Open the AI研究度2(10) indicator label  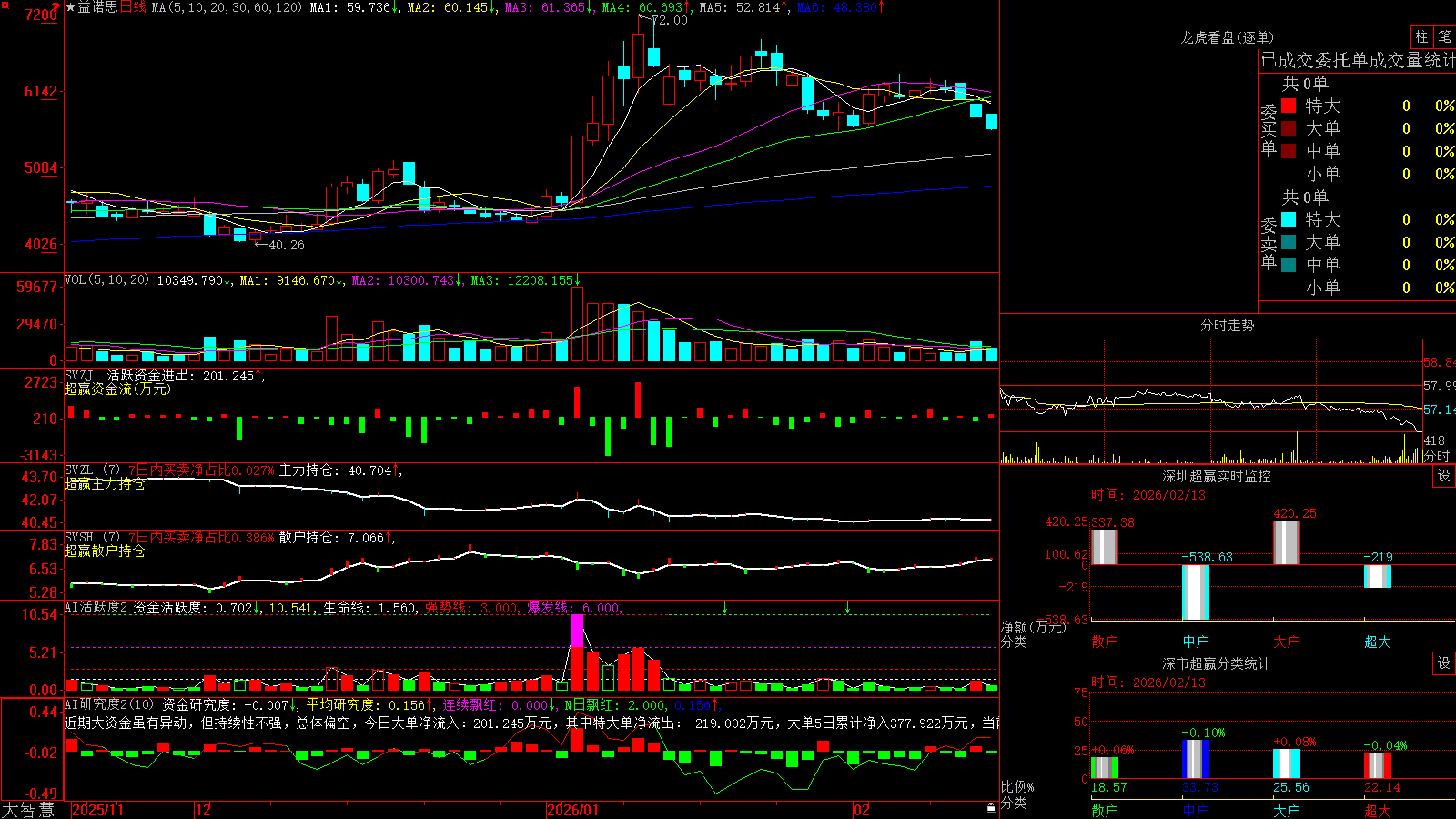109,704
